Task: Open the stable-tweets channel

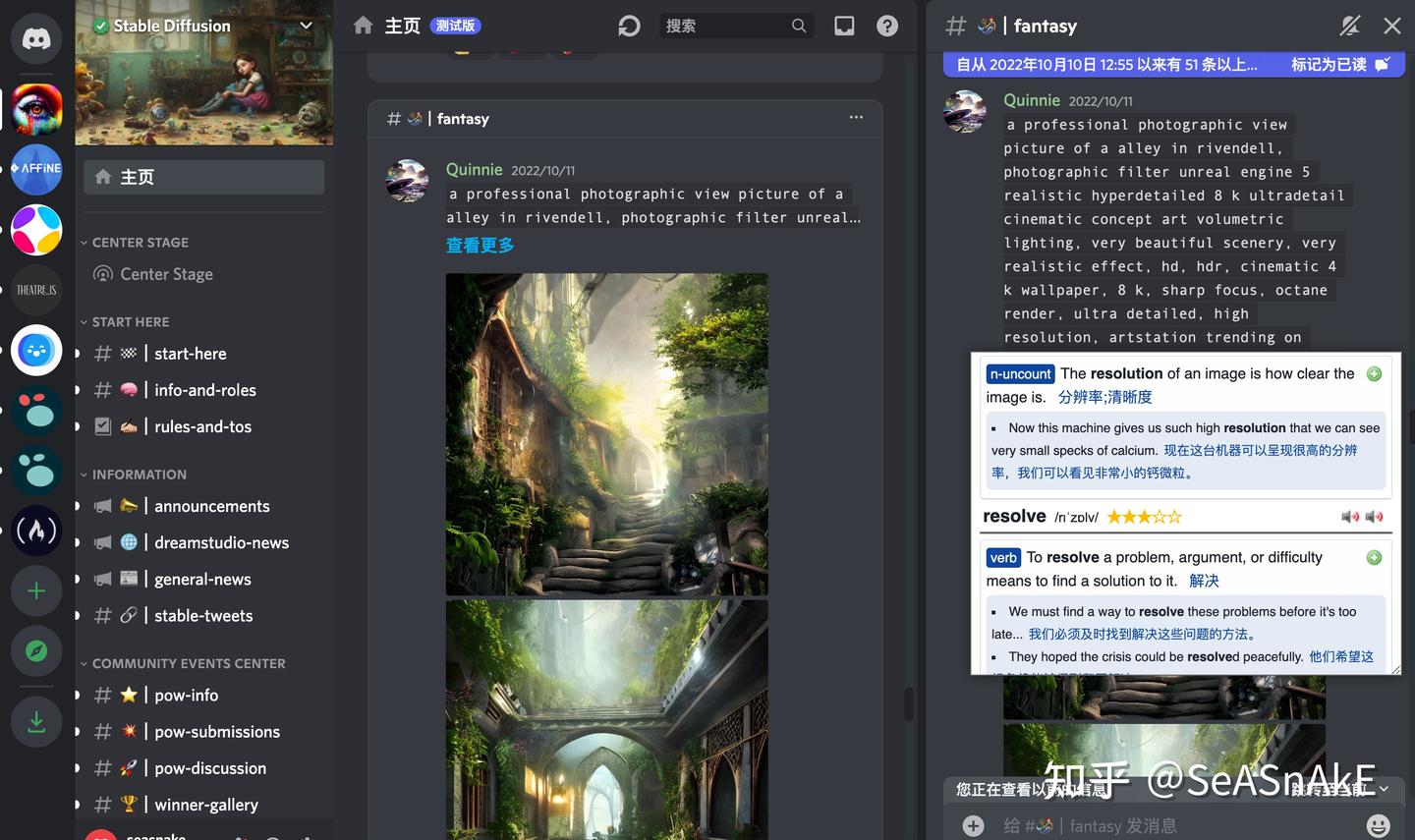Action: coord(203,616)
